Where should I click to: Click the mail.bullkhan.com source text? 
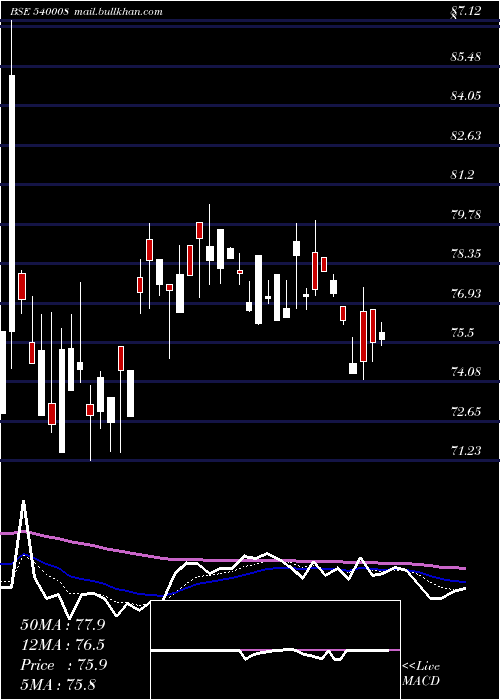(117, 12)
